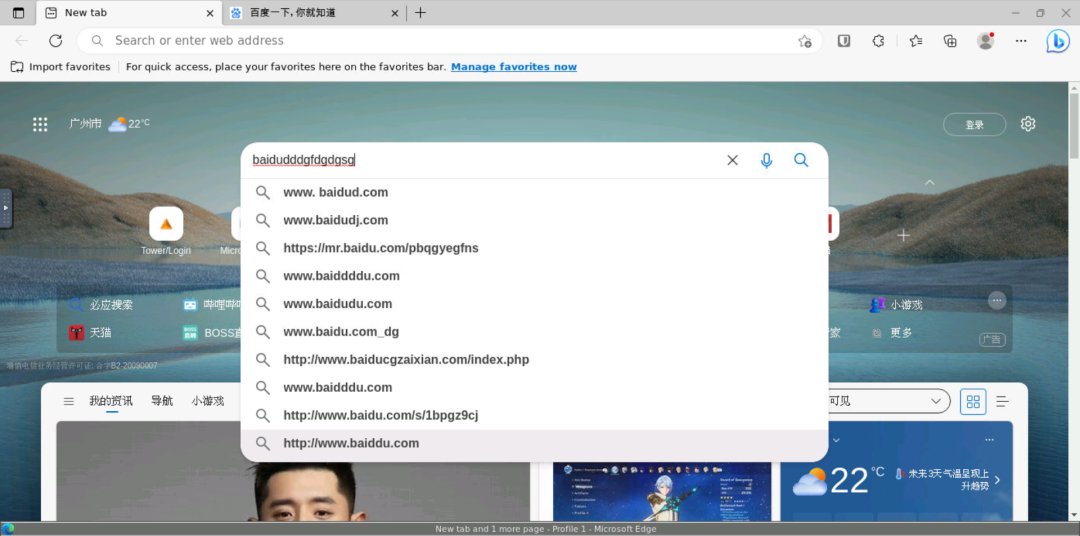Click the add to favorites star icon
The height and width of the screenshot is (536, 1080).
[x=804, y=41]
